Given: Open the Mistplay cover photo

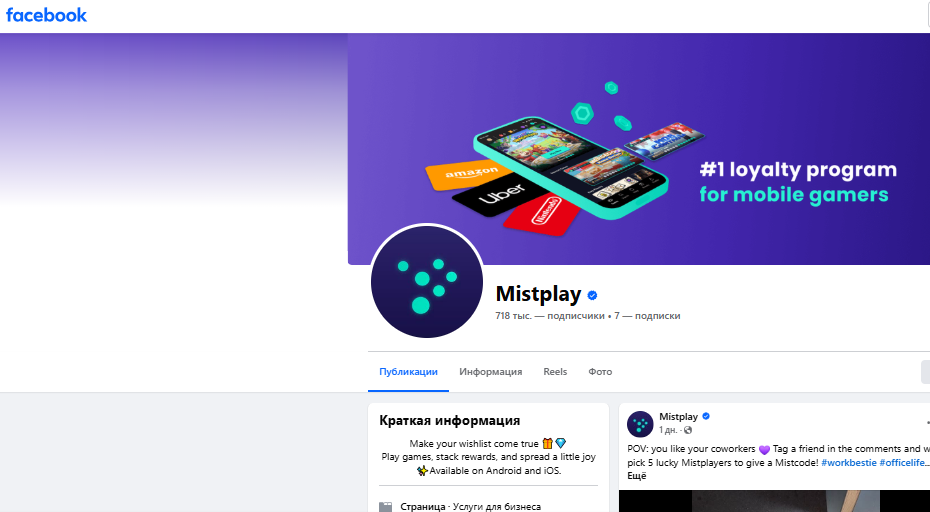Looking at the screenshot, I should 639,149.
